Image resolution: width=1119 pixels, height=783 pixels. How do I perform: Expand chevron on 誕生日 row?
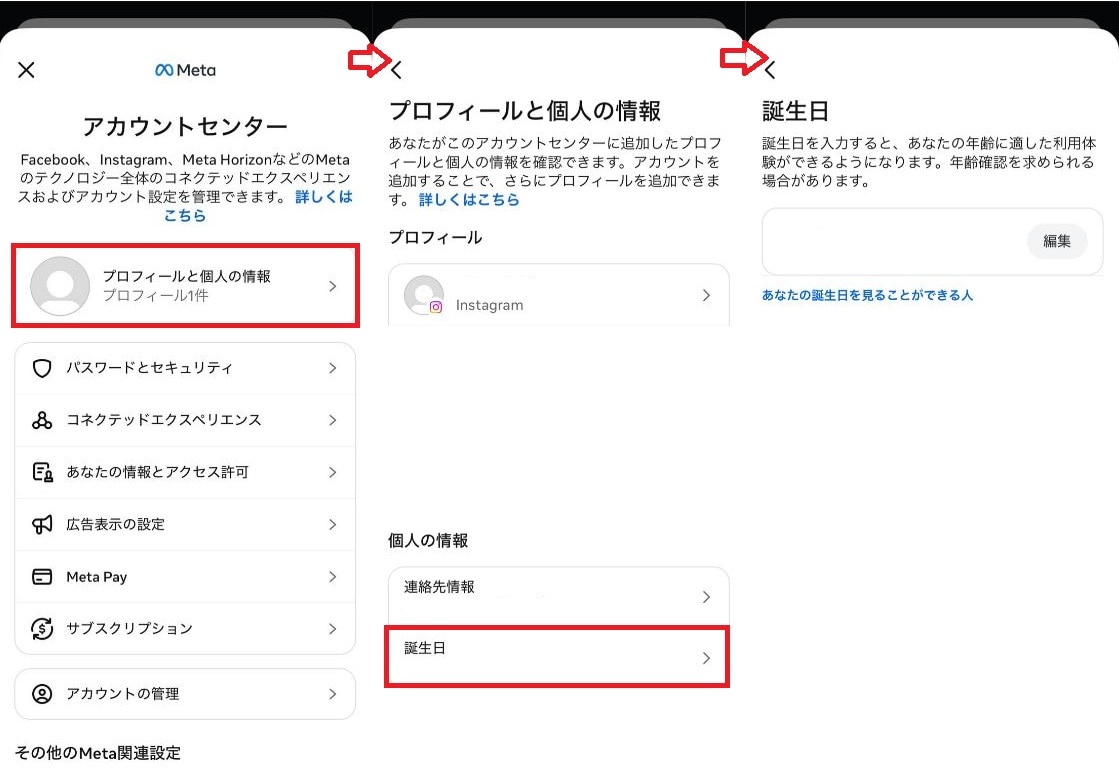[x=706, y=658]
